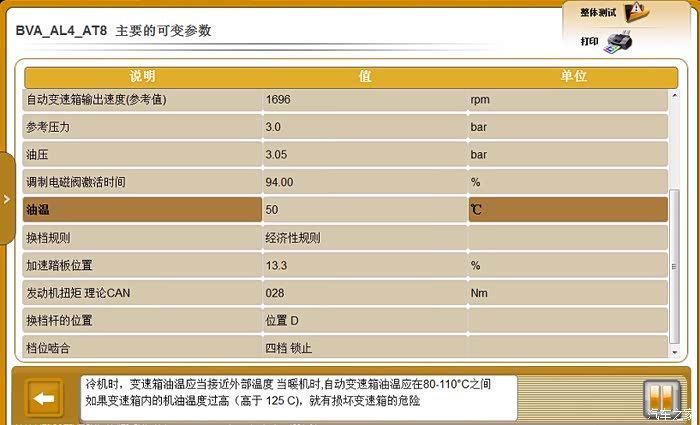The image size is (700, 425).
Task: Click the rpm unit cell
Action: [x=568, y=100]
